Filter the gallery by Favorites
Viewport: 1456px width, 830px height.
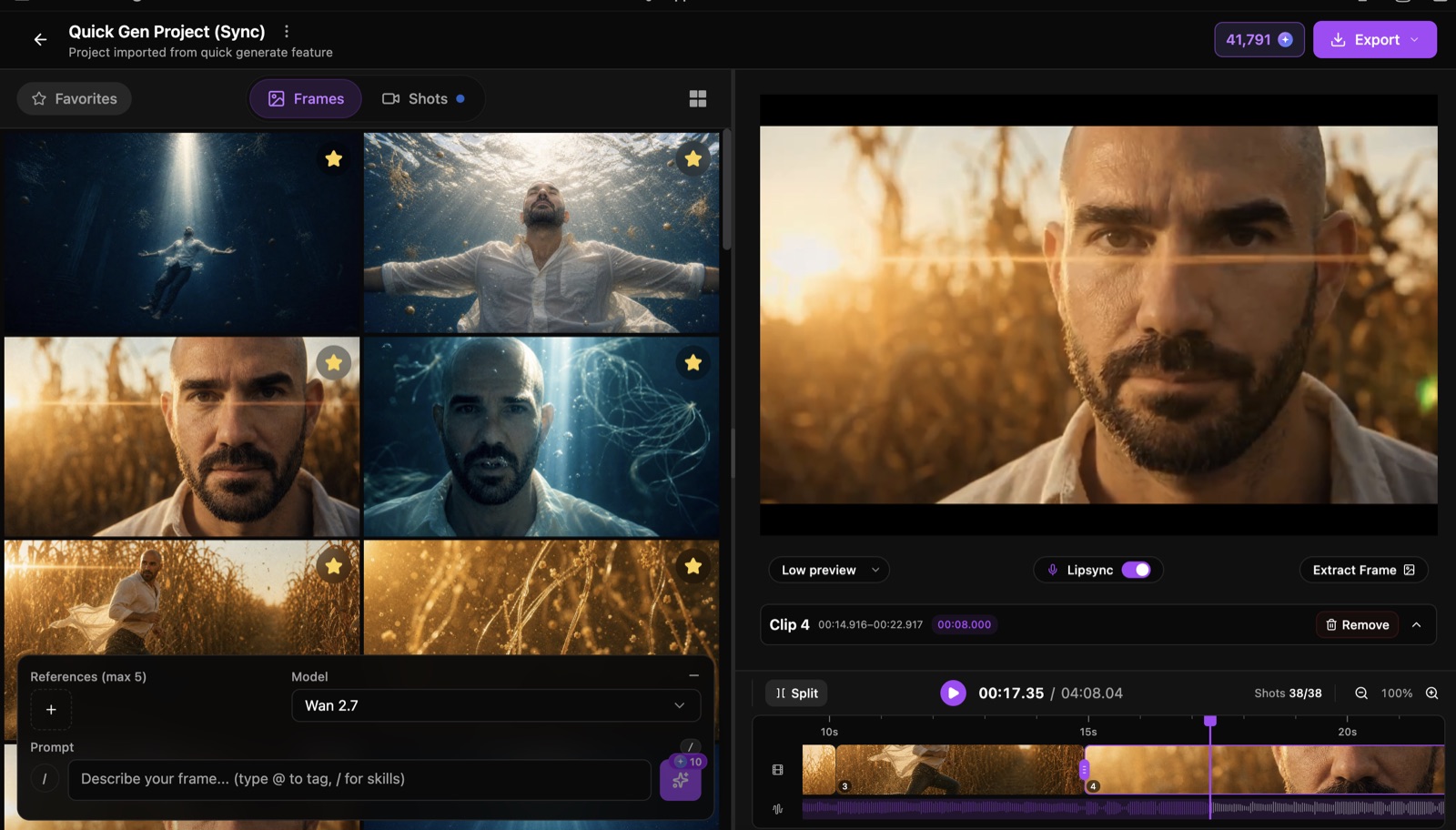point(75,98)
